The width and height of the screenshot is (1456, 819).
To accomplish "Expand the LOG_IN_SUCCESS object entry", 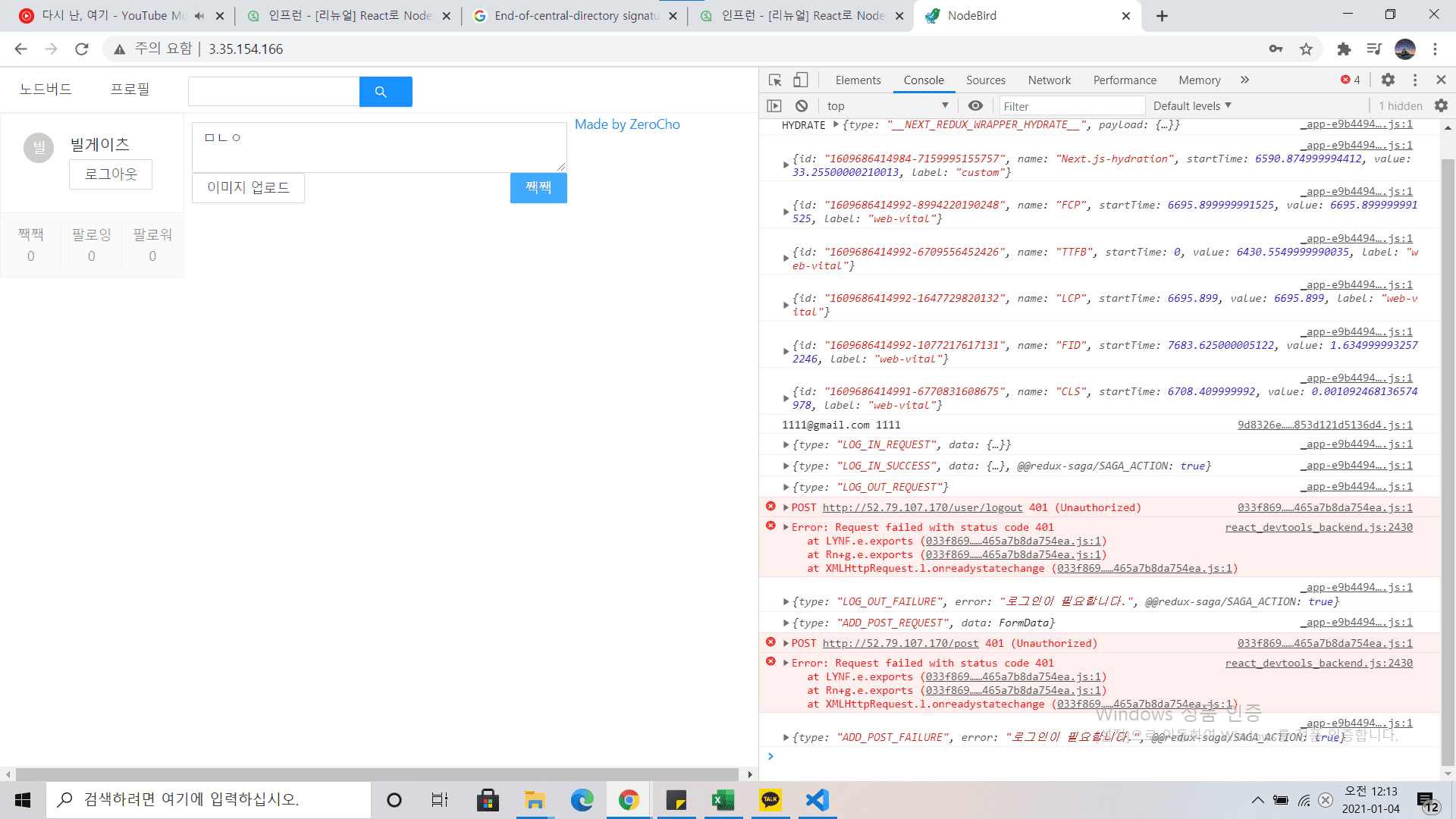I will (786, 466).
